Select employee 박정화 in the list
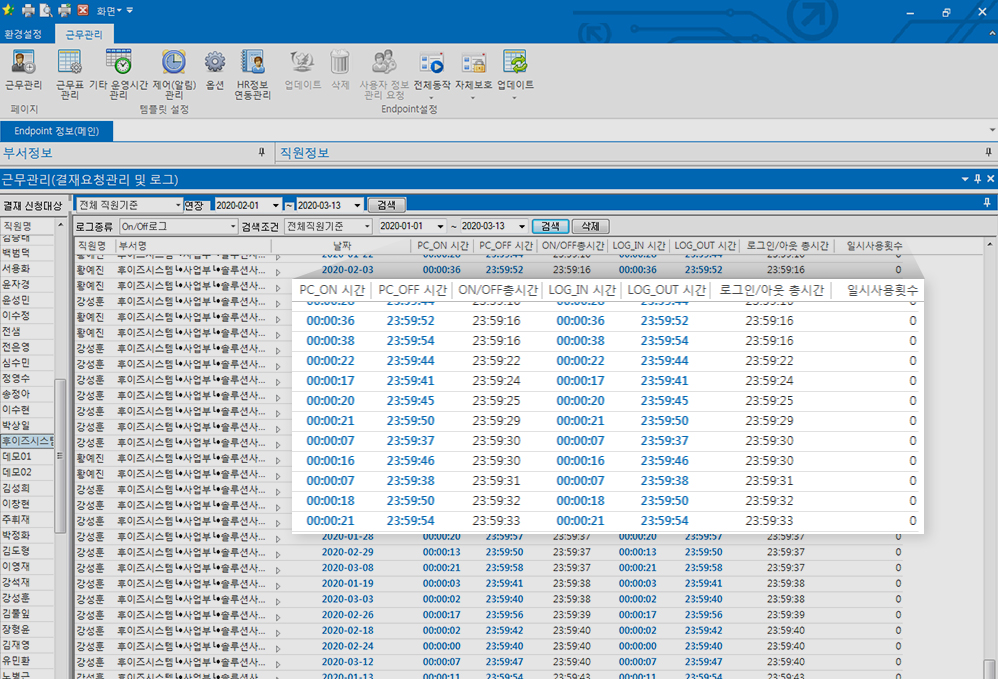This screenshot has height=679, width=998. tap(27, 535)
